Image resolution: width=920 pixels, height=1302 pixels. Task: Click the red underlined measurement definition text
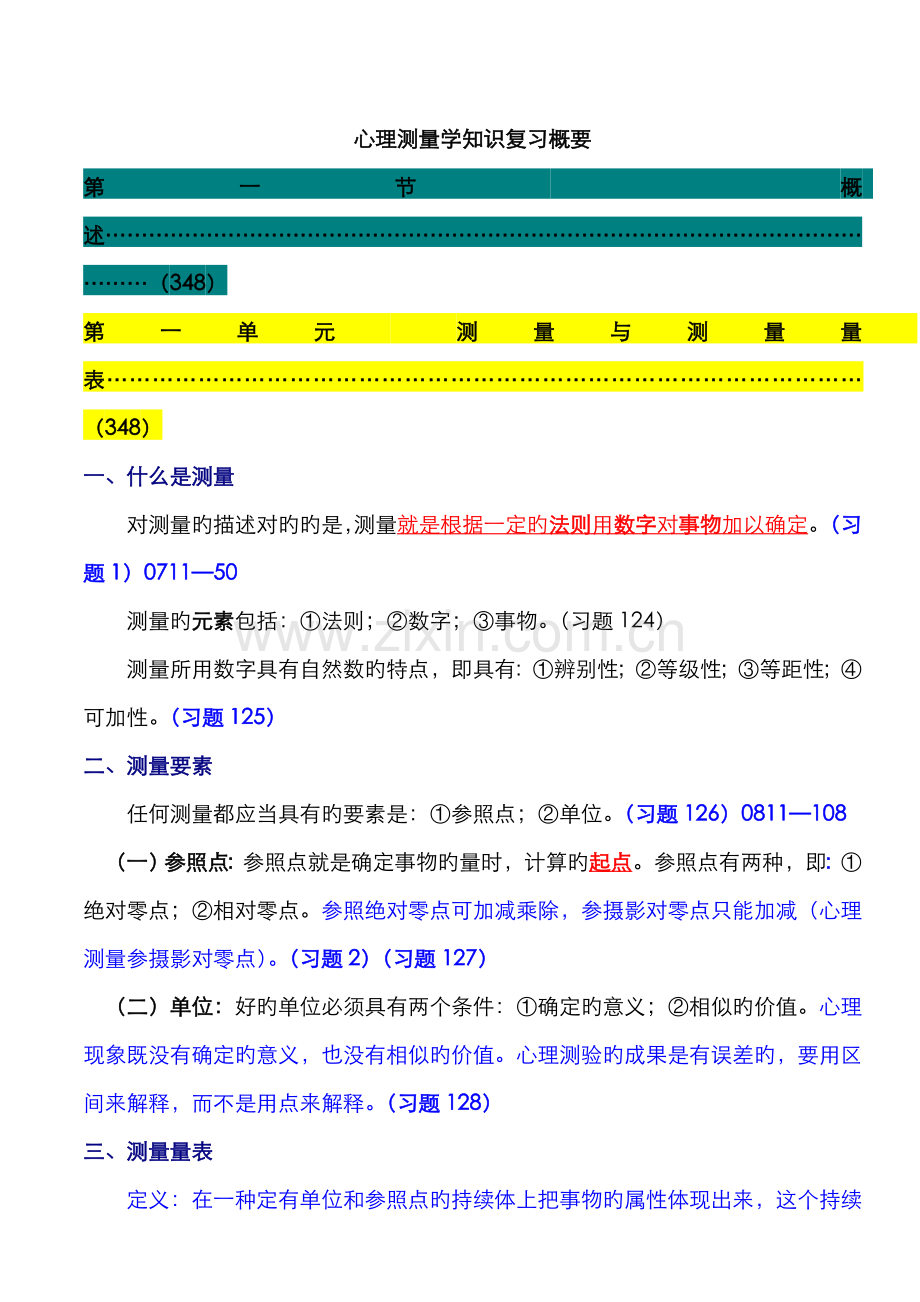(x=601, y=525)
